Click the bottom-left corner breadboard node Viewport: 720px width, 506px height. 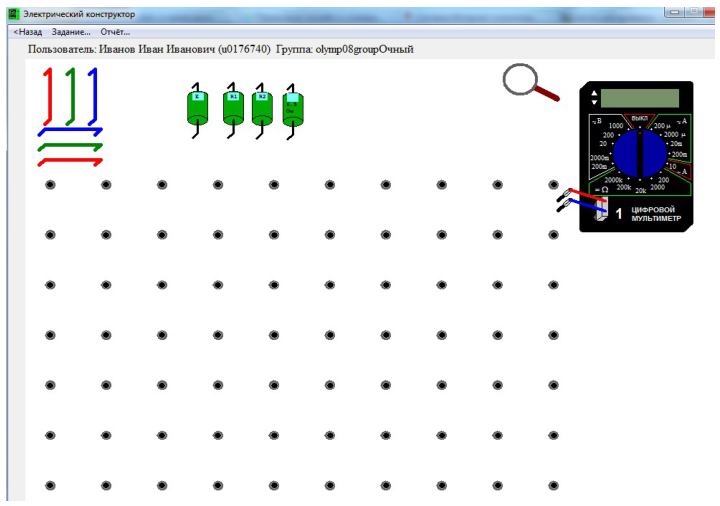point(50,485)
